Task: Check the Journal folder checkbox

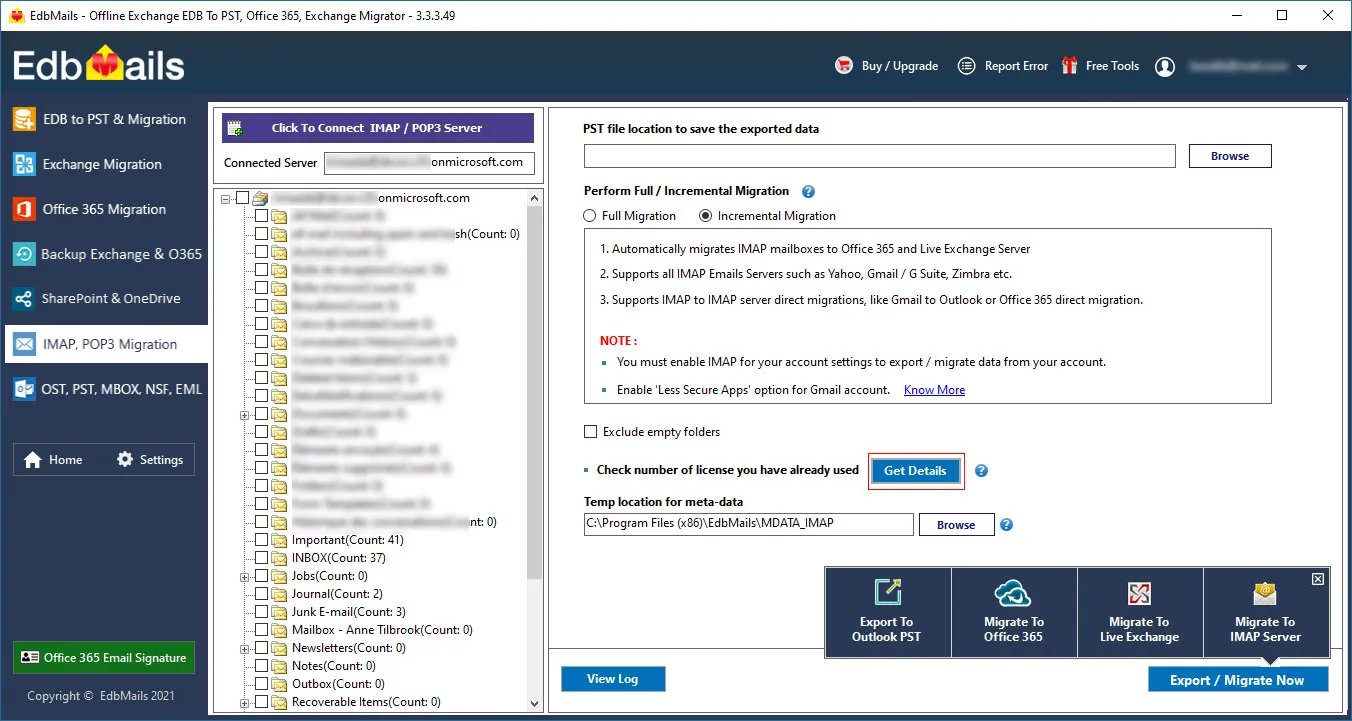Action: (261, 594)
